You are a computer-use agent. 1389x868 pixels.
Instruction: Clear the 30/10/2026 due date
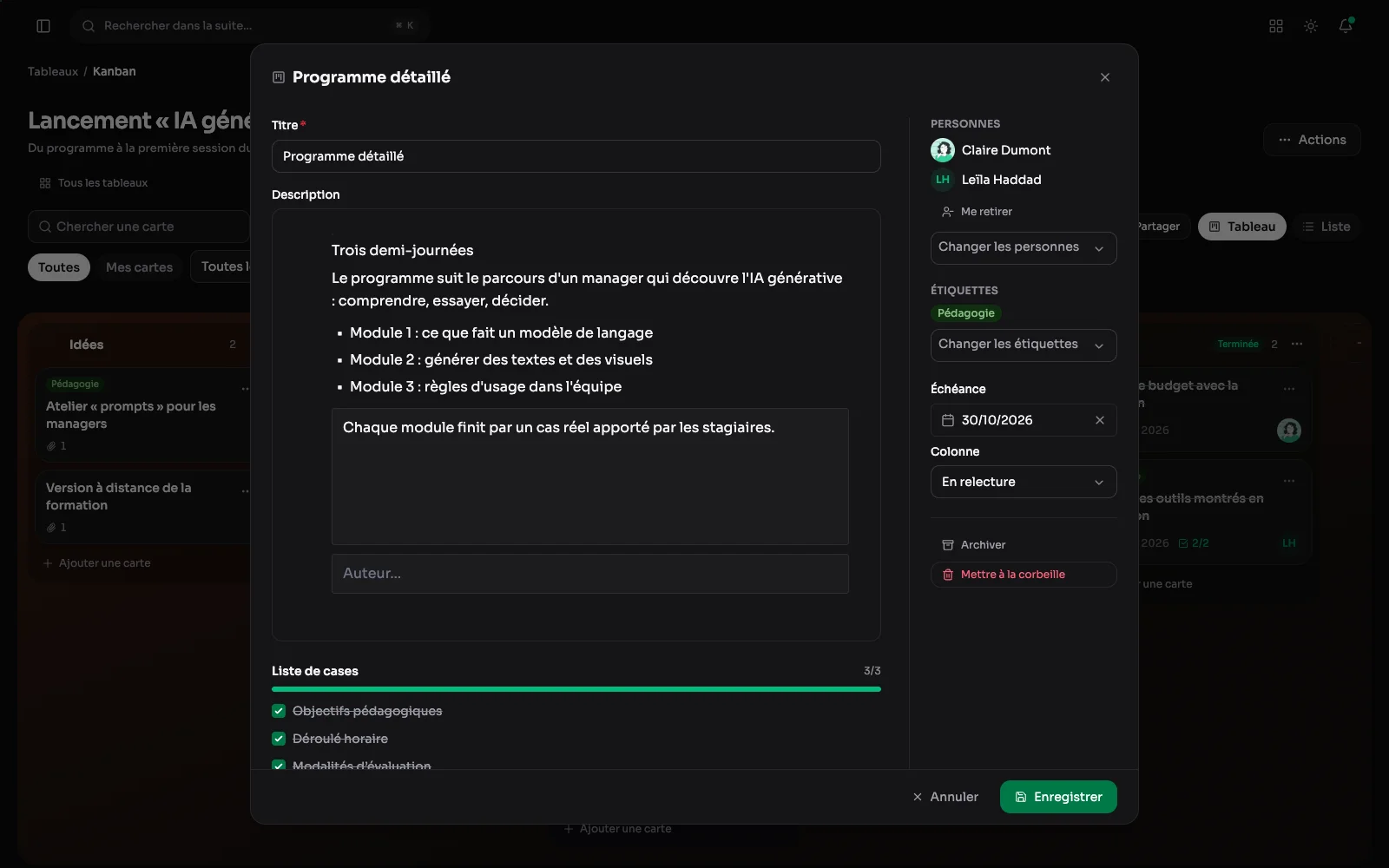pyautogui.click(x=1100, y=420)
